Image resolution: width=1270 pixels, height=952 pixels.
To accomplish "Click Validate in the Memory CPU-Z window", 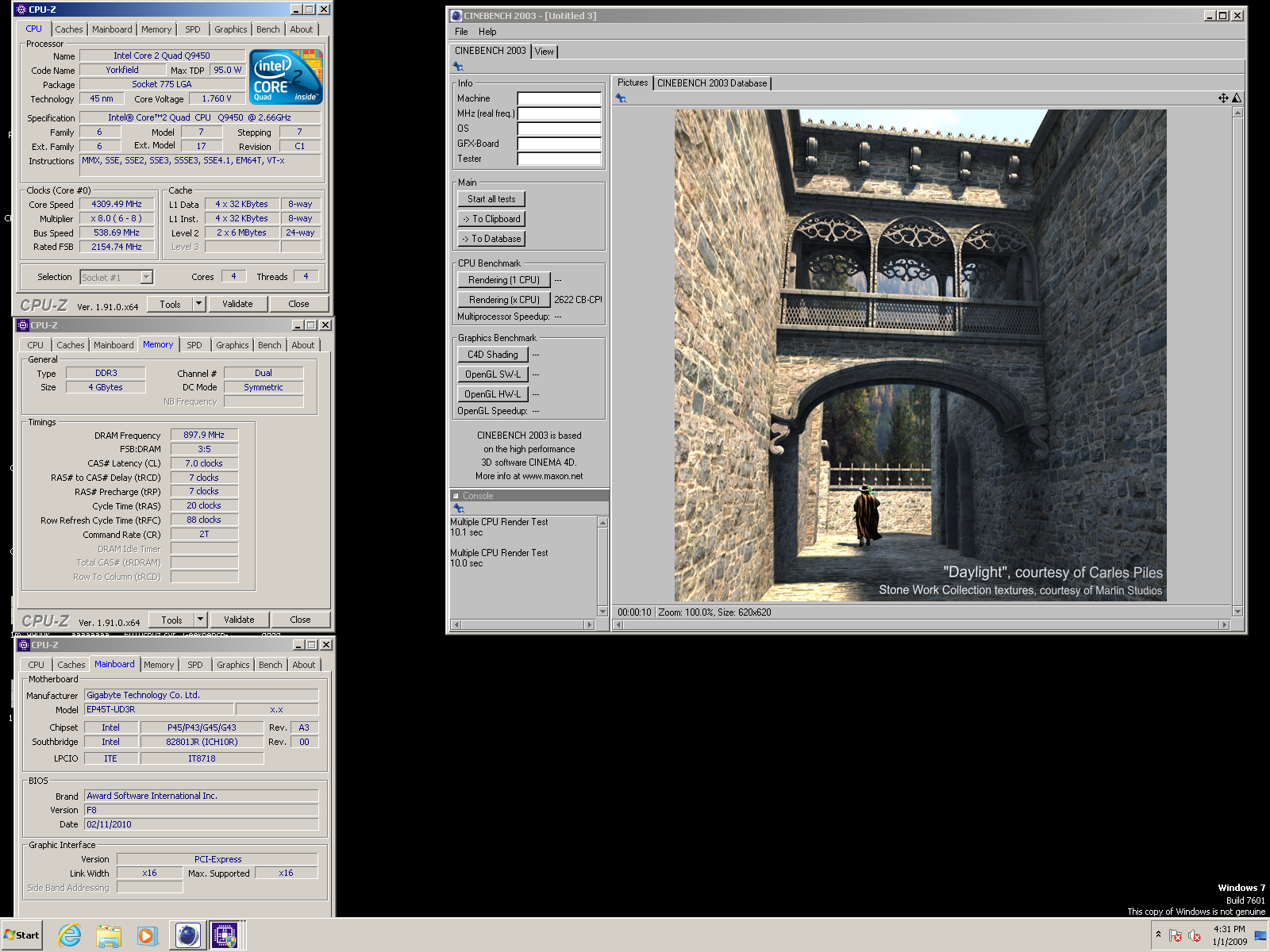I will (239, 620).
